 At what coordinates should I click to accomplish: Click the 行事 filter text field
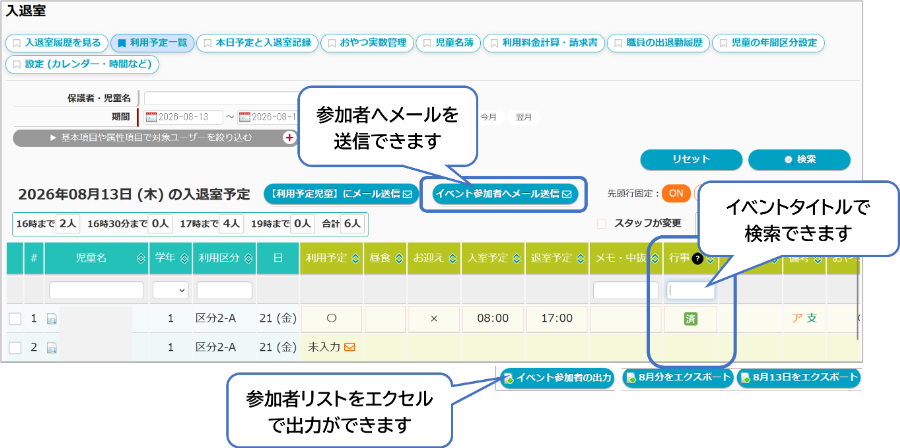pyautogui.click(x=691, y=291)
